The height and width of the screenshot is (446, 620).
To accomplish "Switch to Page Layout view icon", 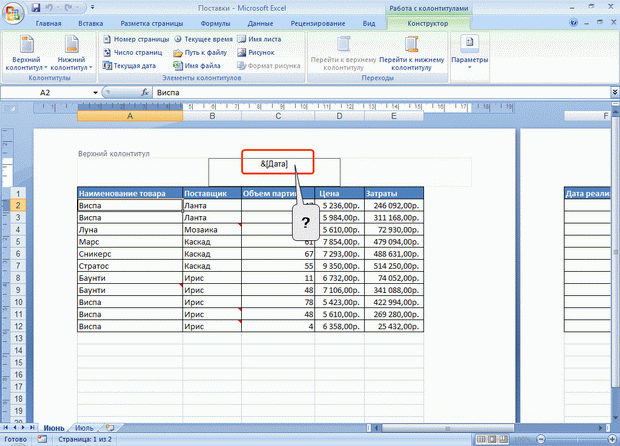I will pyautogui.click(x=492, y=439).
